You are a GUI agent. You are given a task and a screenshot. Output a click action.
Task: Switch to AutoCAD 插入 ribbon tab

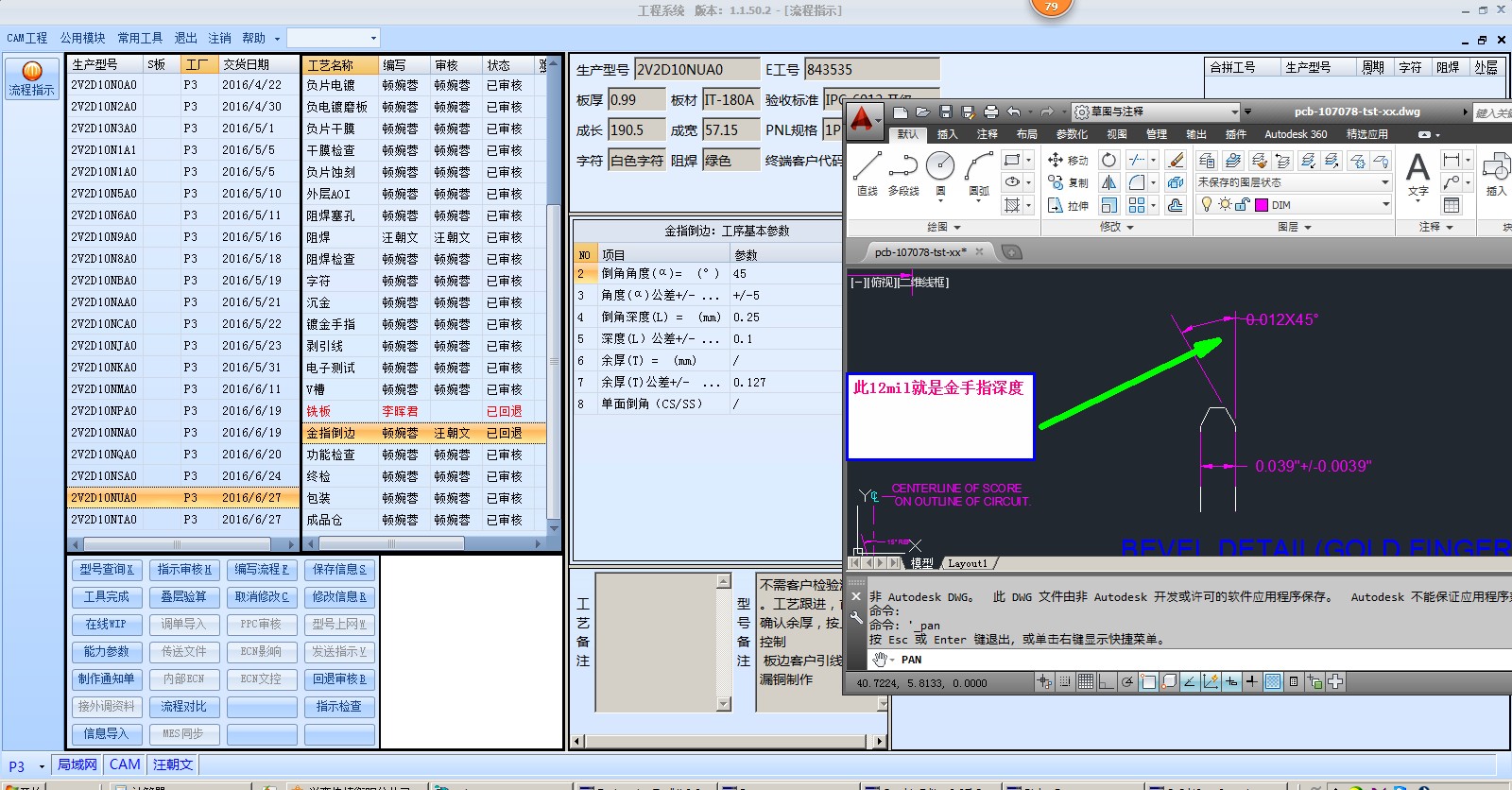(947, 134)
